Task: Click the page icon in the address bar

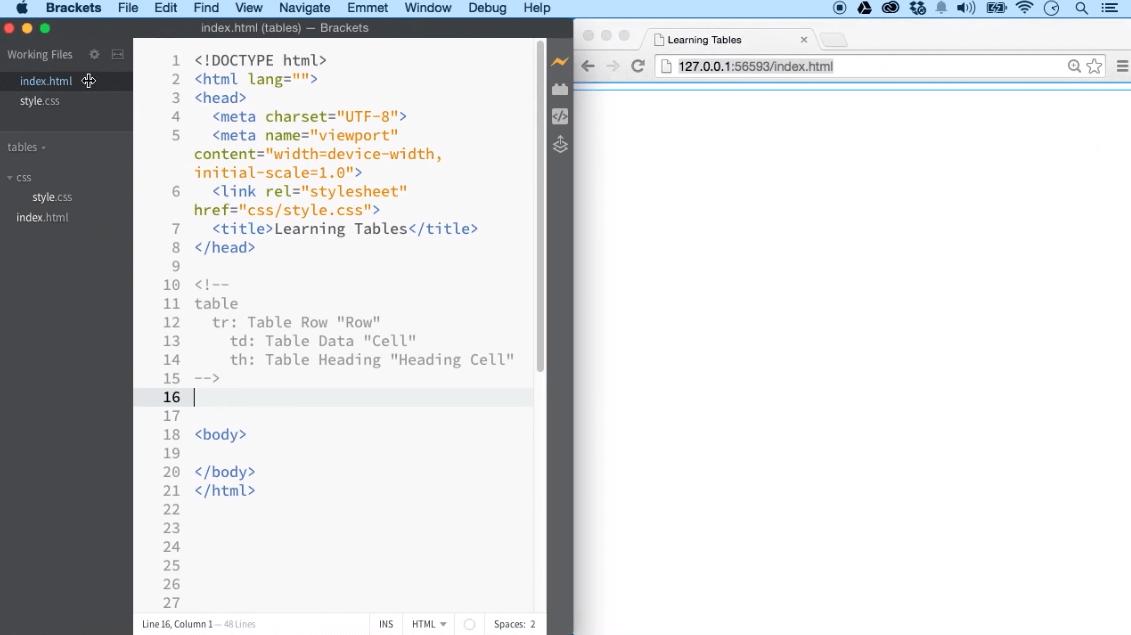Action: pyautogui.click(x=666, y=66)
